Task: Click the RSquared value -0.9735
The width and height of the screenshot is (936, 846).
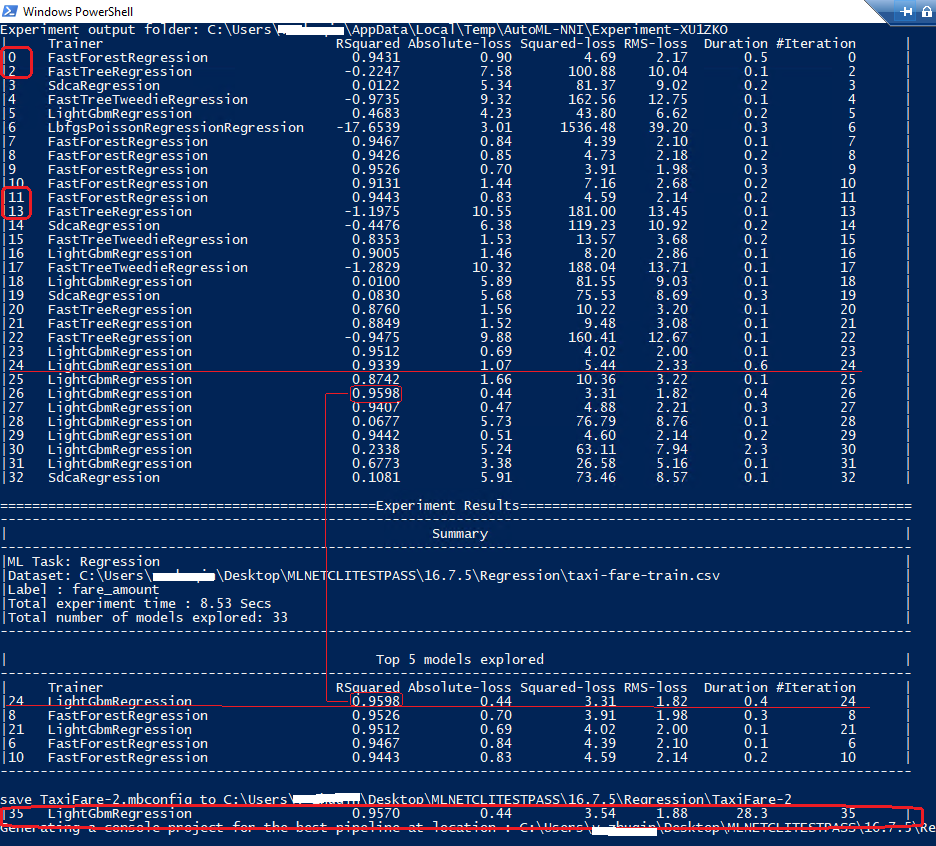Action: pyautogui.click(x=372, y=100)
